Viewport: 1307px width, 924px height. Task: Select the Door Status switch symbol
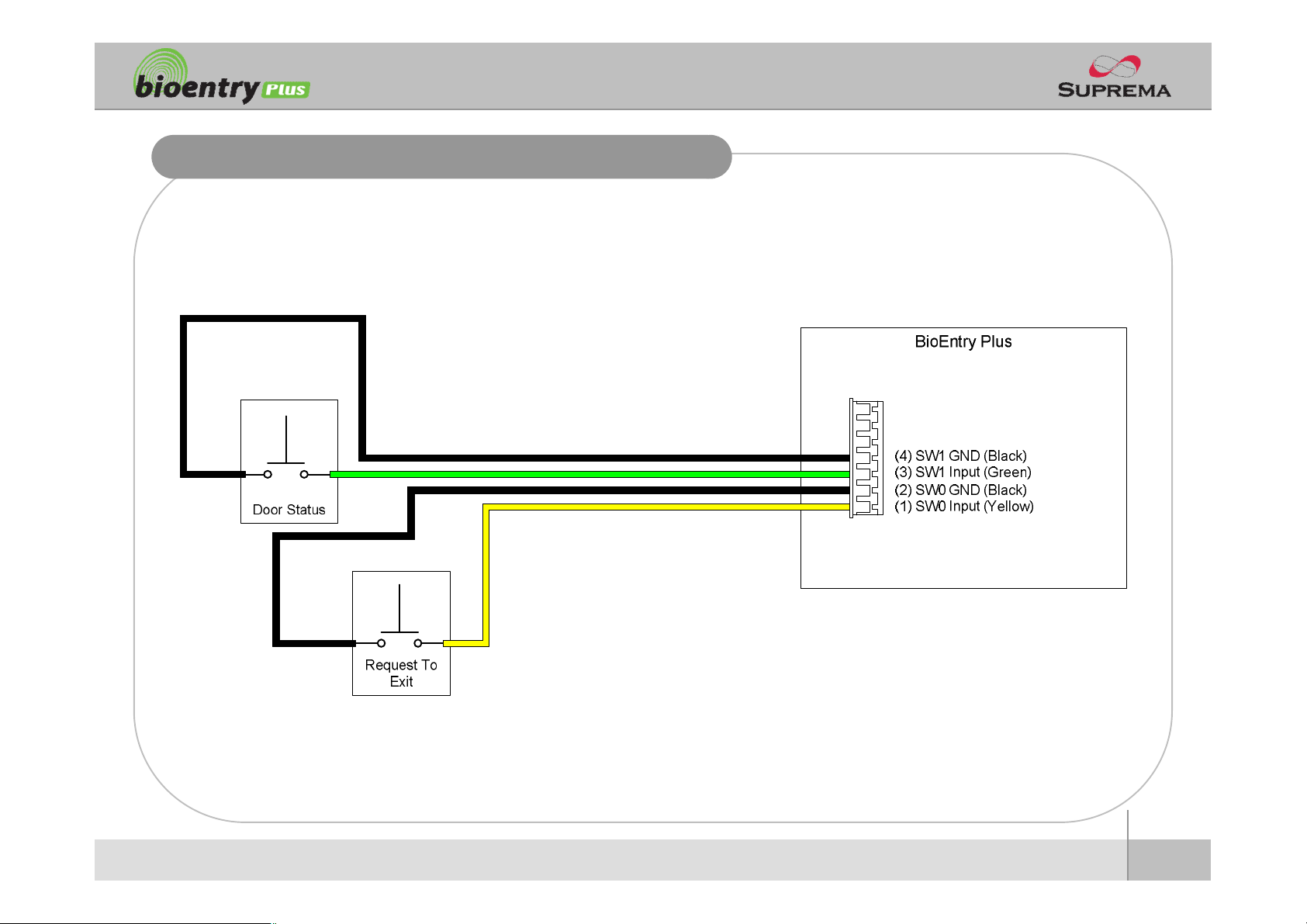(286, 448)
